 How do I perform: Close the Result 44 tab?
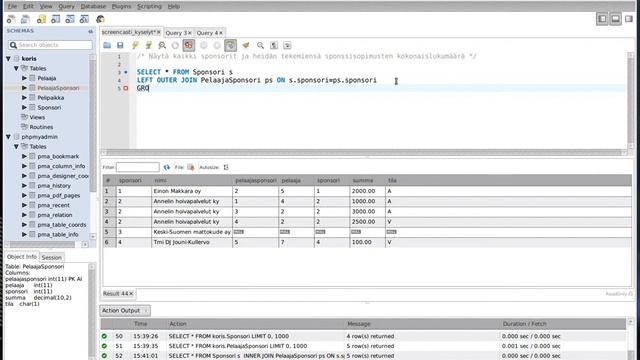coord(131,293)
